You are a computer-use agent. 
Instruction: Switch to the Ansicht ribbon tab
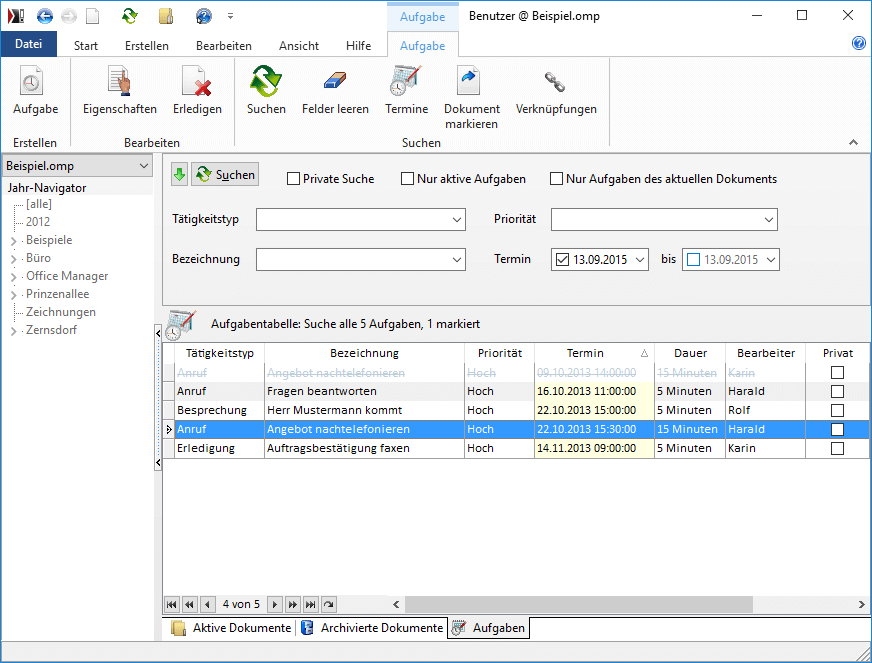(x=299, y=46)
